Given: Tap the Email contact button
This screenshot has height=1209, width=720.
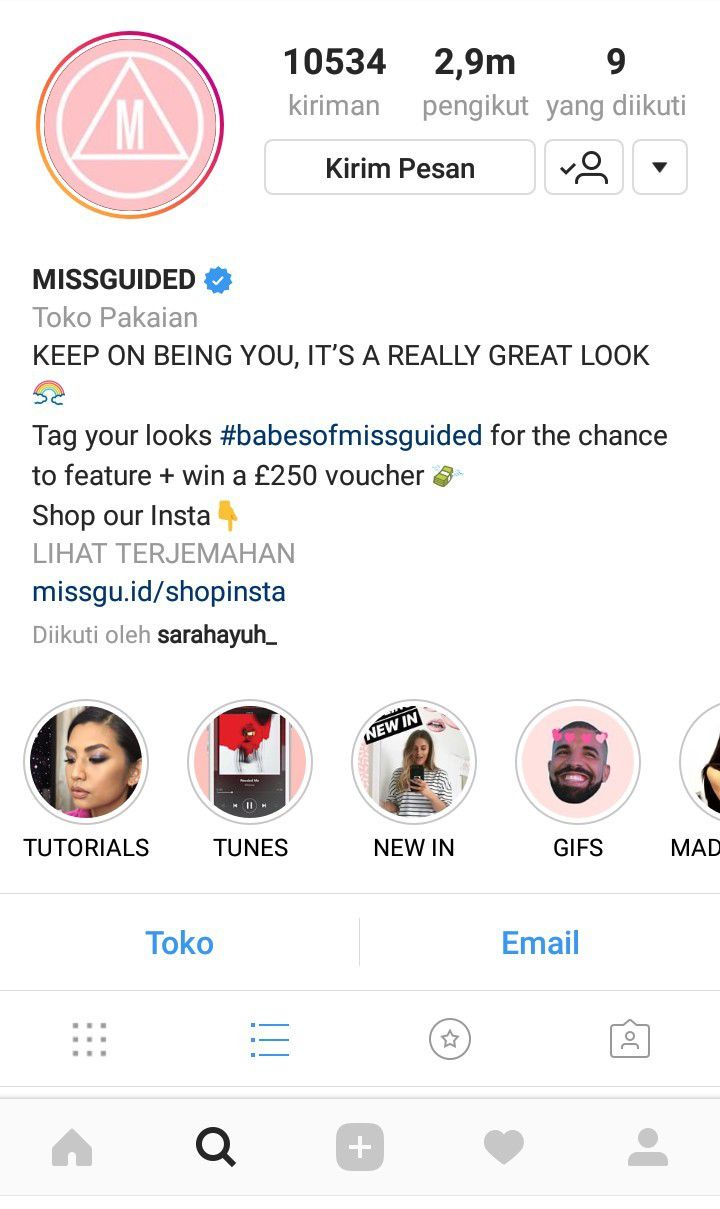Looking at the screenshot, I should coord(540,942).
